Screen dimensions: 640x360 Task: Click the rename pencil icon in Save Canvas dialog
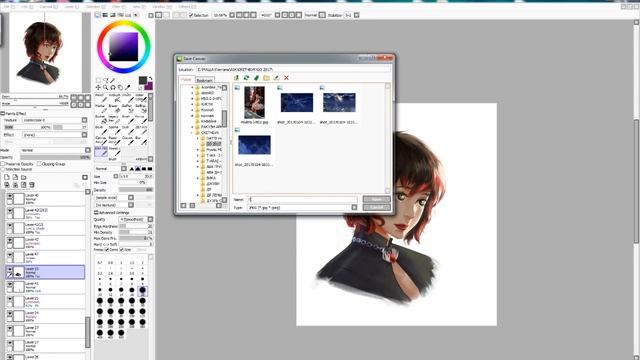click(x=276, y=78)
